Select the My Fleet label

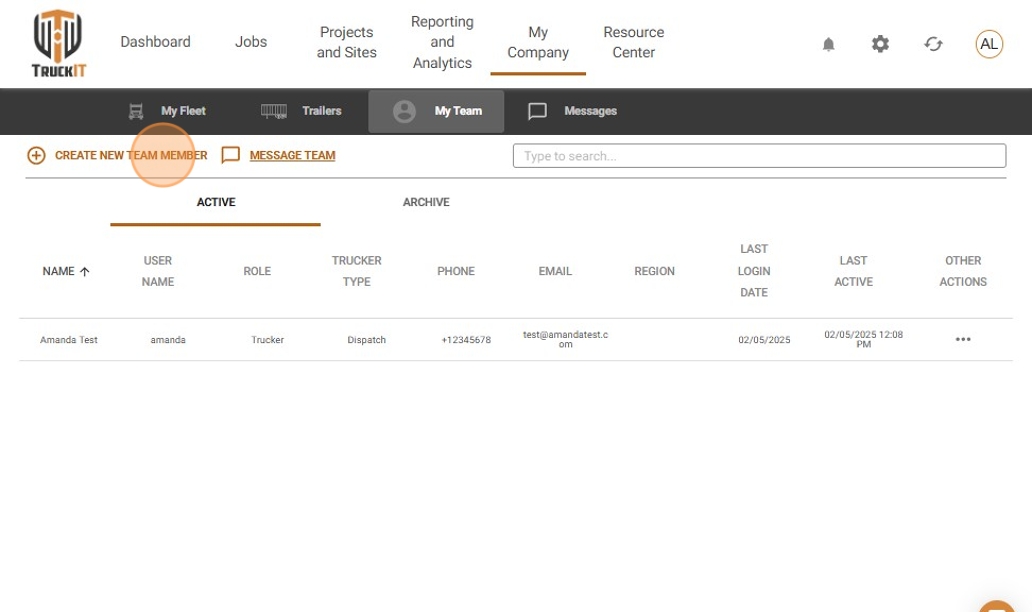tap(184, 111)
